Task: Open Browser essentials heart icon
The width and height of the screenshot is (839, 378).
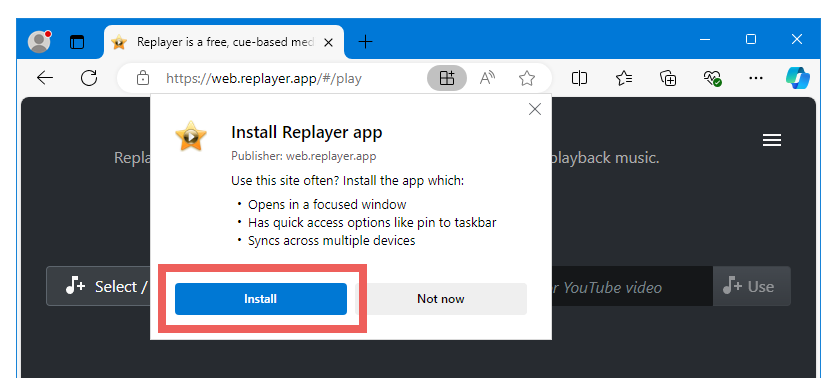Action: coord(712,79)
